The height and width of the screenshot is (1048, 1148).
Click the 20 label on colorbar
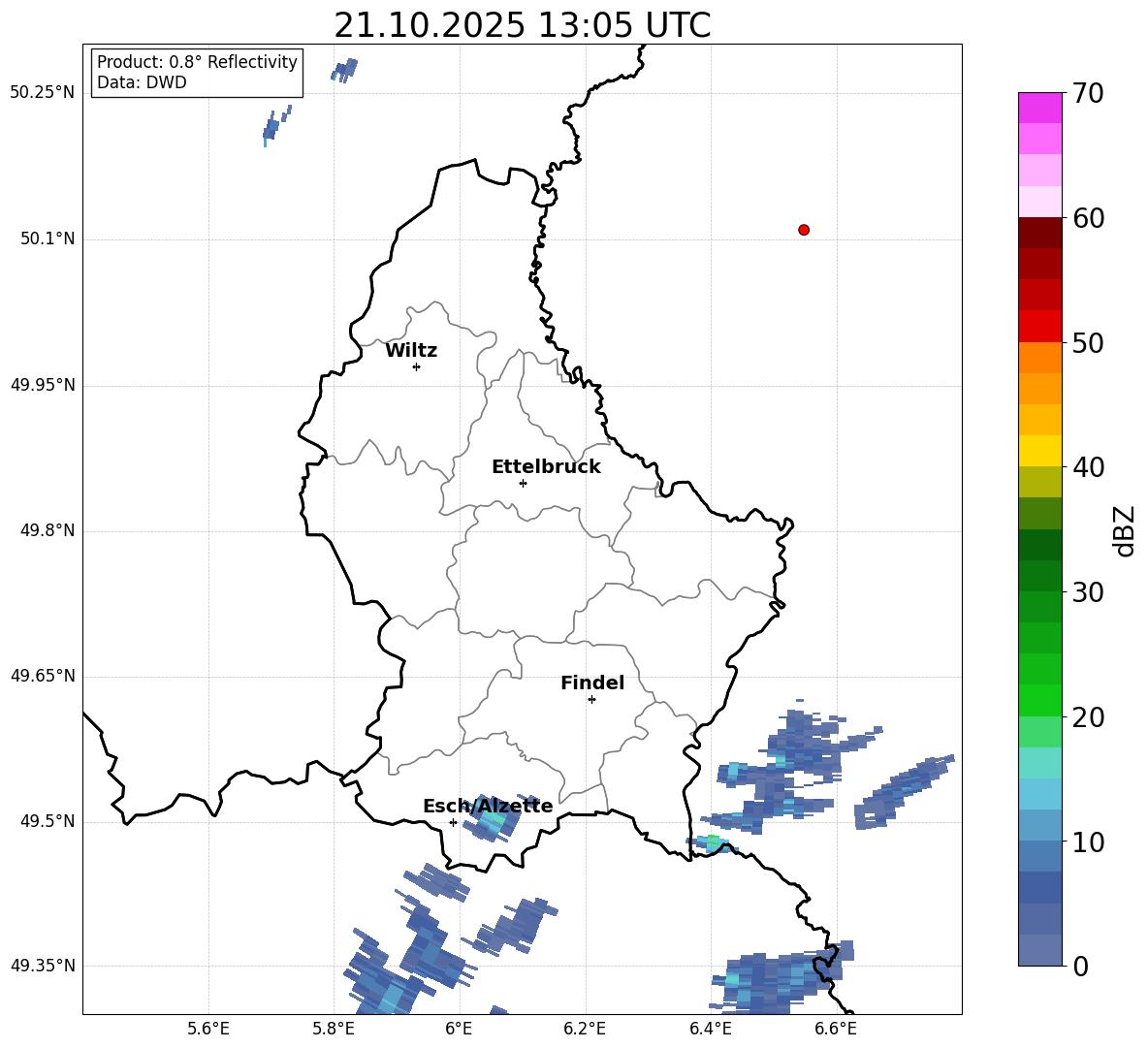coord(1088,717)
